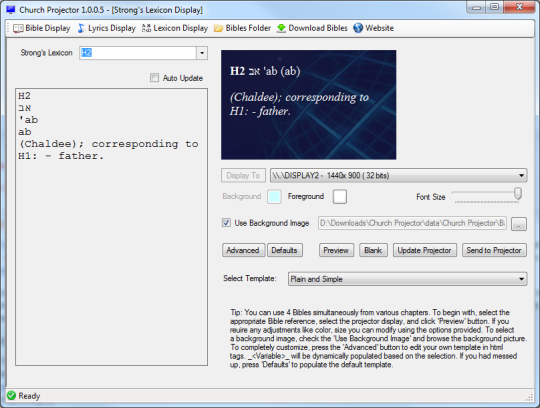
Task: Enable the Auto Update checkbox
Action: 154,78
